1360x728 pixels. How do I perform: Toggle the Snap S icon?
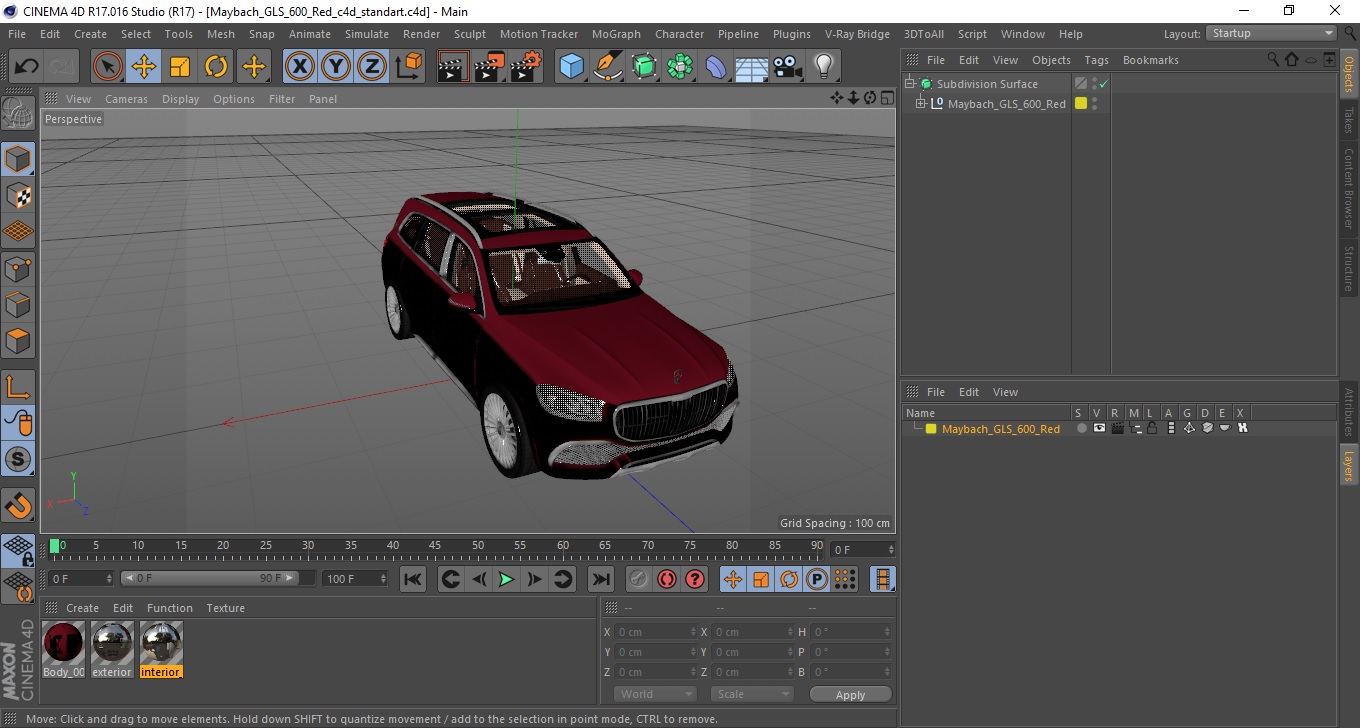coord(18,460)
